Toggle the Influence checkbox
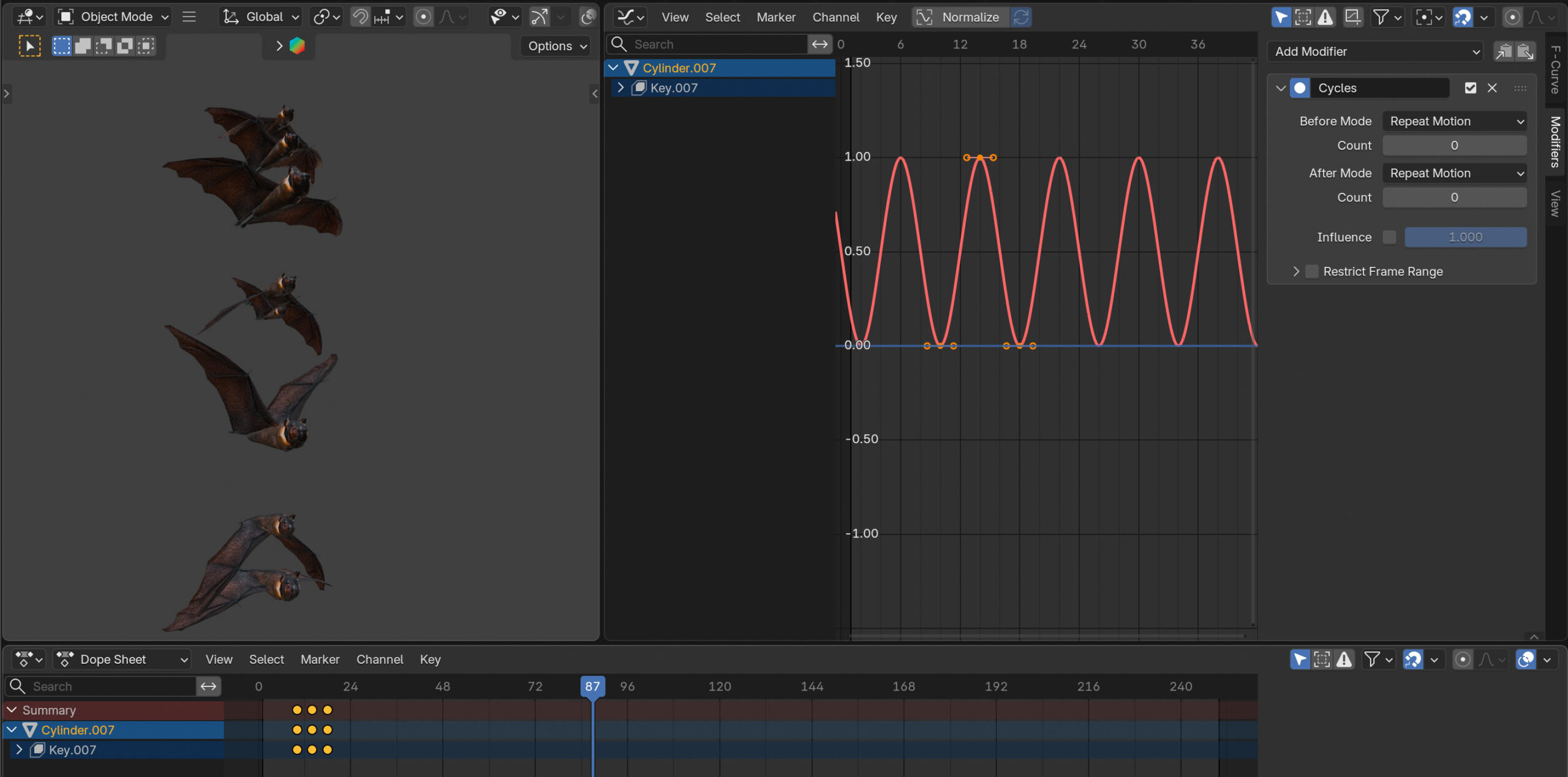This screenshot has height=777, width=1568. pyautogui.click(x=1389, y=237)
